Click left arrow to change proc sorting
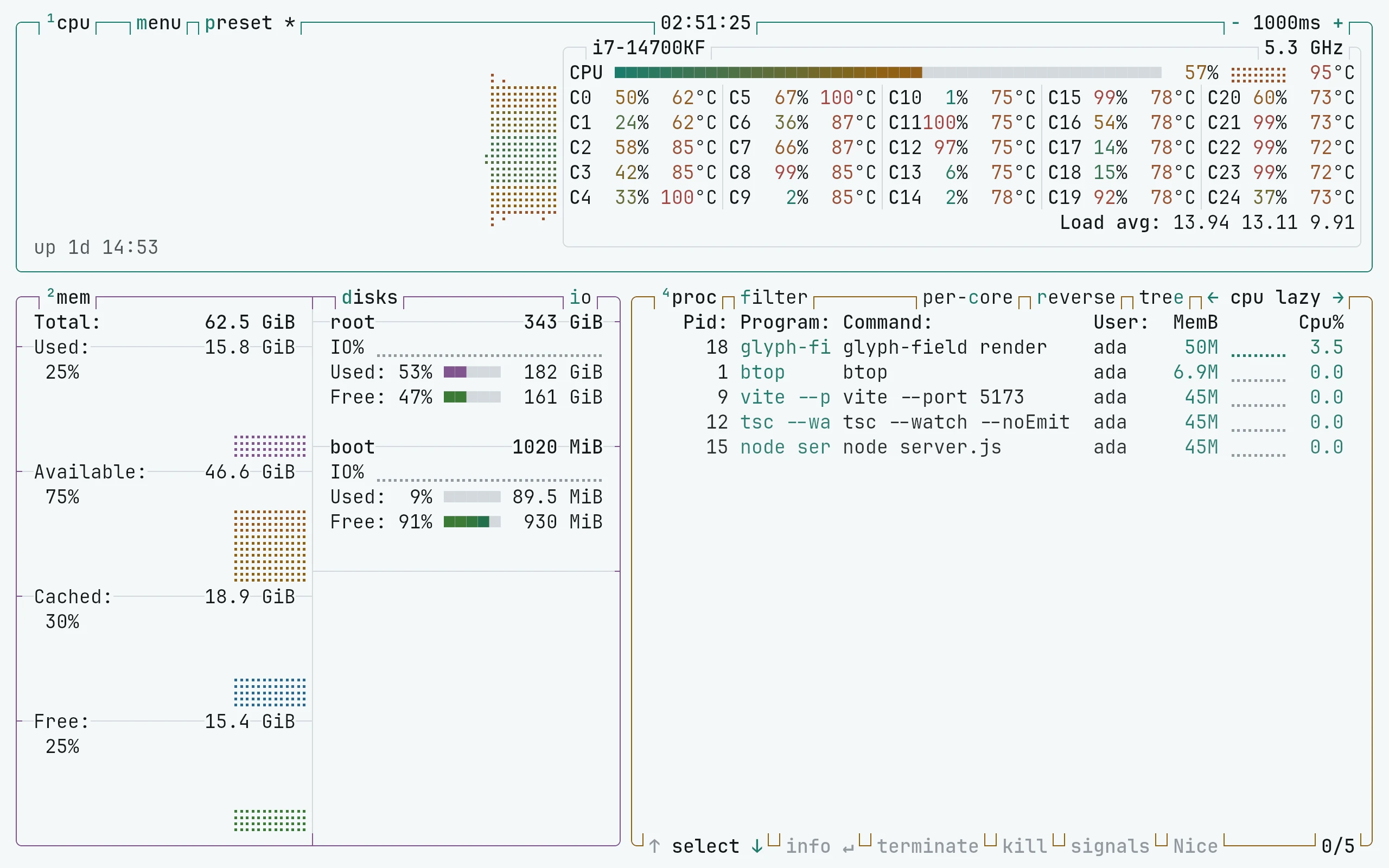The width and height of the screenshot is (1389, 868). pos(1212,297)
